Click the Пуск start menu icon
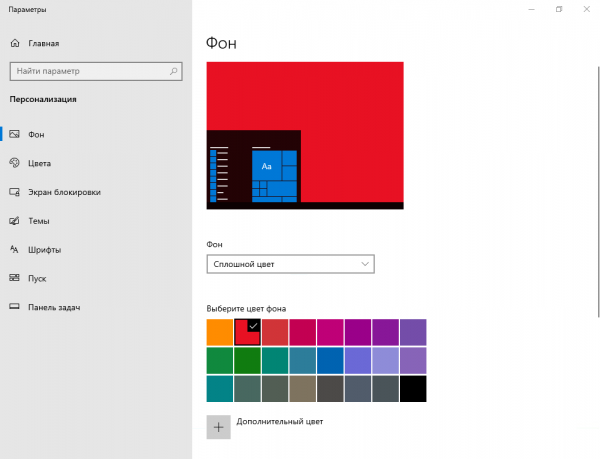600x459 pixels. pyautogui.click(x=15, y=278)
